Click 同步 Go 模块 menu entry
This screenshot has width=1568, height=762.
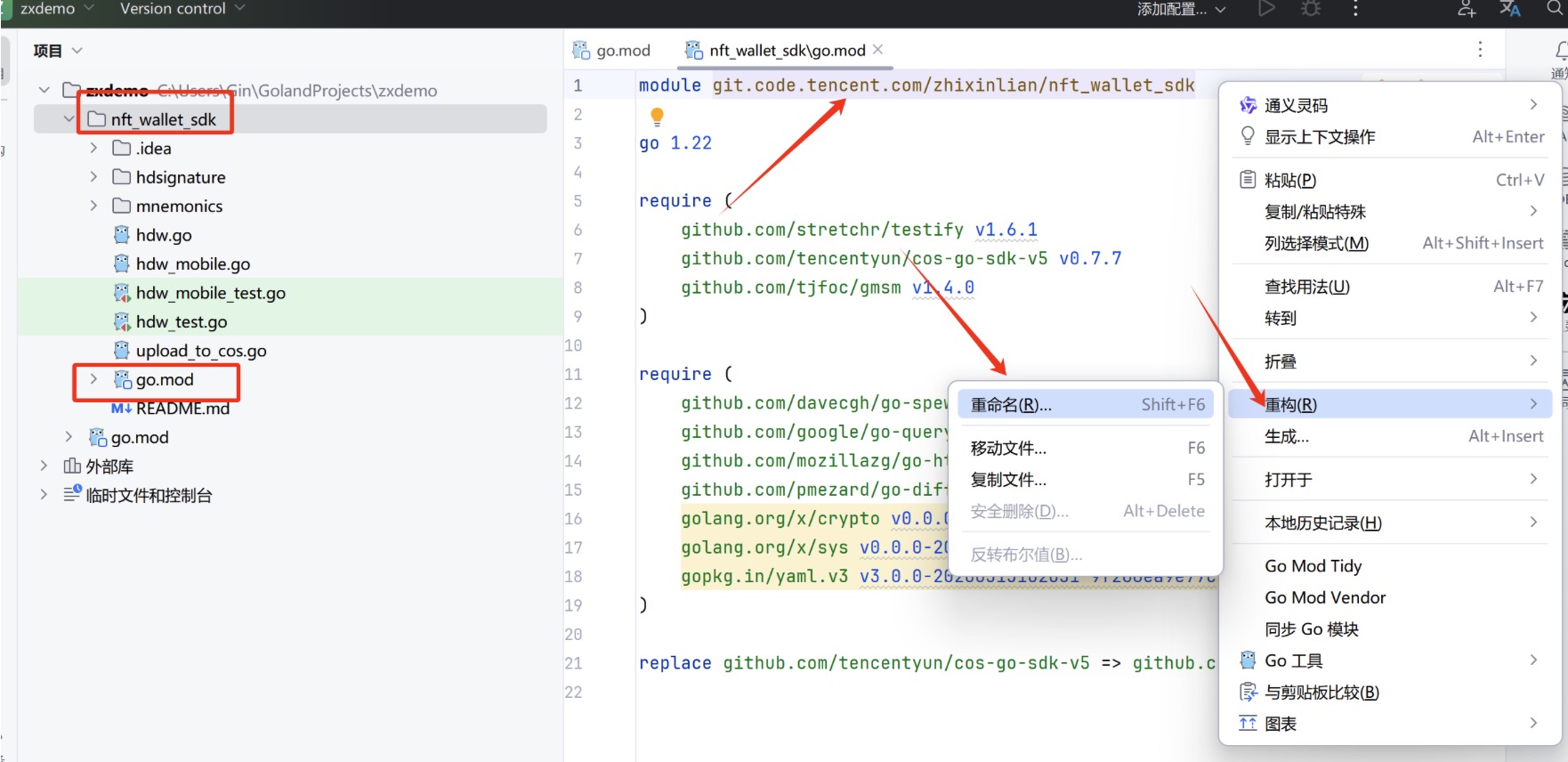(x=1311, y=629)
